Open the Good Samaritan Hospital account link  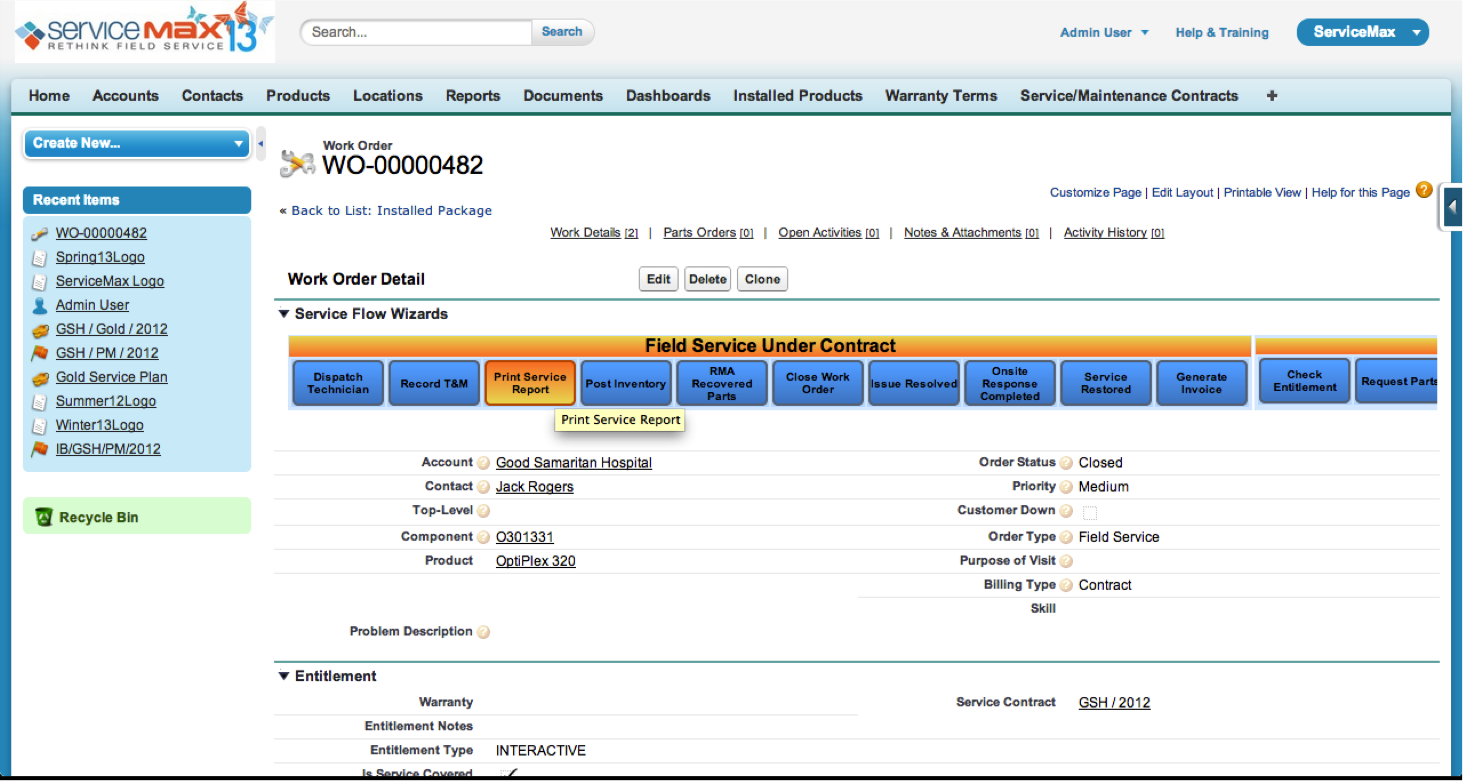click(x=574, y=463)
